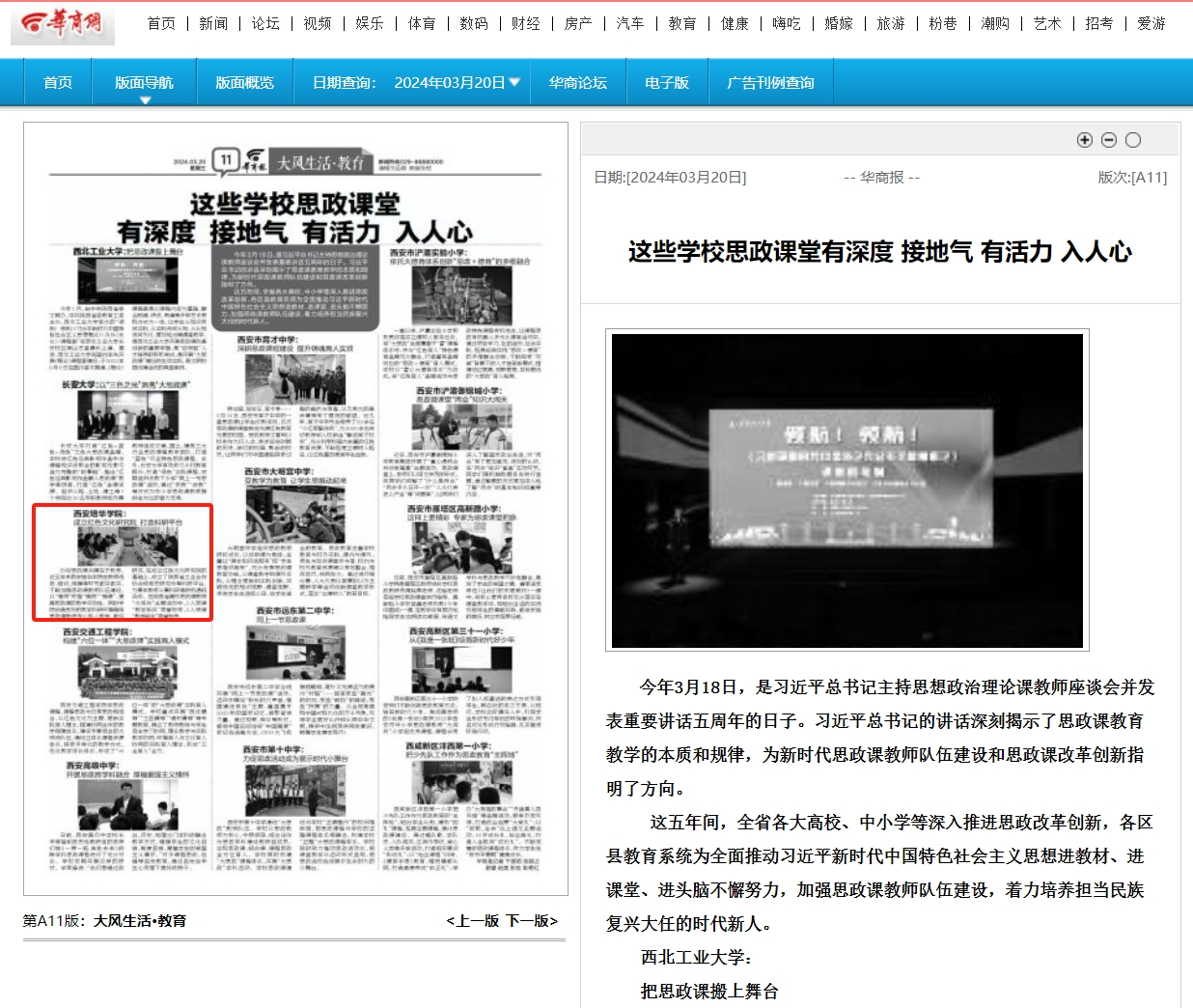Open the 财经 link in top menu
Image resolution: width=1193 pixels, height=1008 pixels.
pyautogui.click(x=526, y=23)
